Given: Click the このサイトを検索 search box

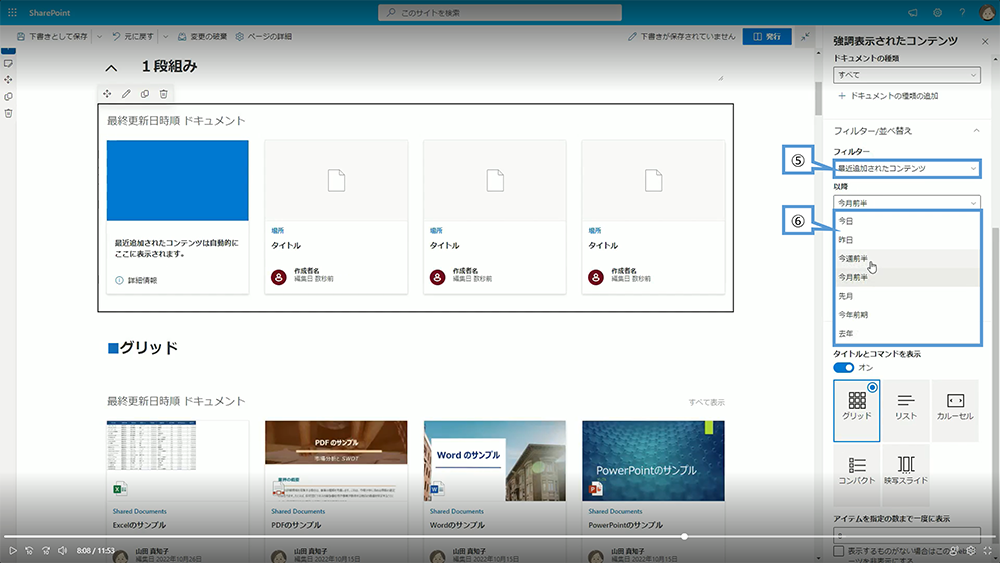Looking at the screenshot, I should point(500,13).
